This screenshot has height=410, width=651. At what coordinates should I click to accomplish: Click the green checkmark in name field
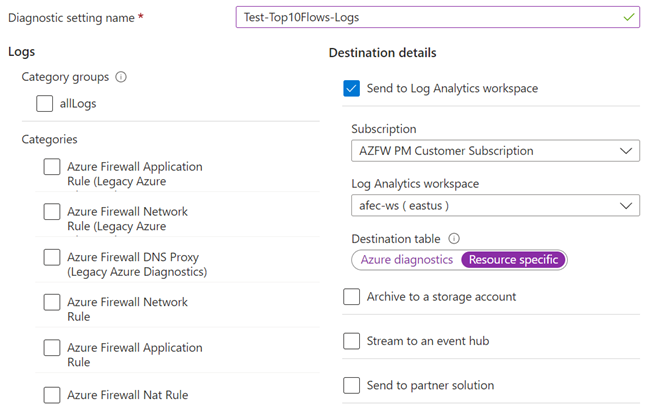click(628, 17)
